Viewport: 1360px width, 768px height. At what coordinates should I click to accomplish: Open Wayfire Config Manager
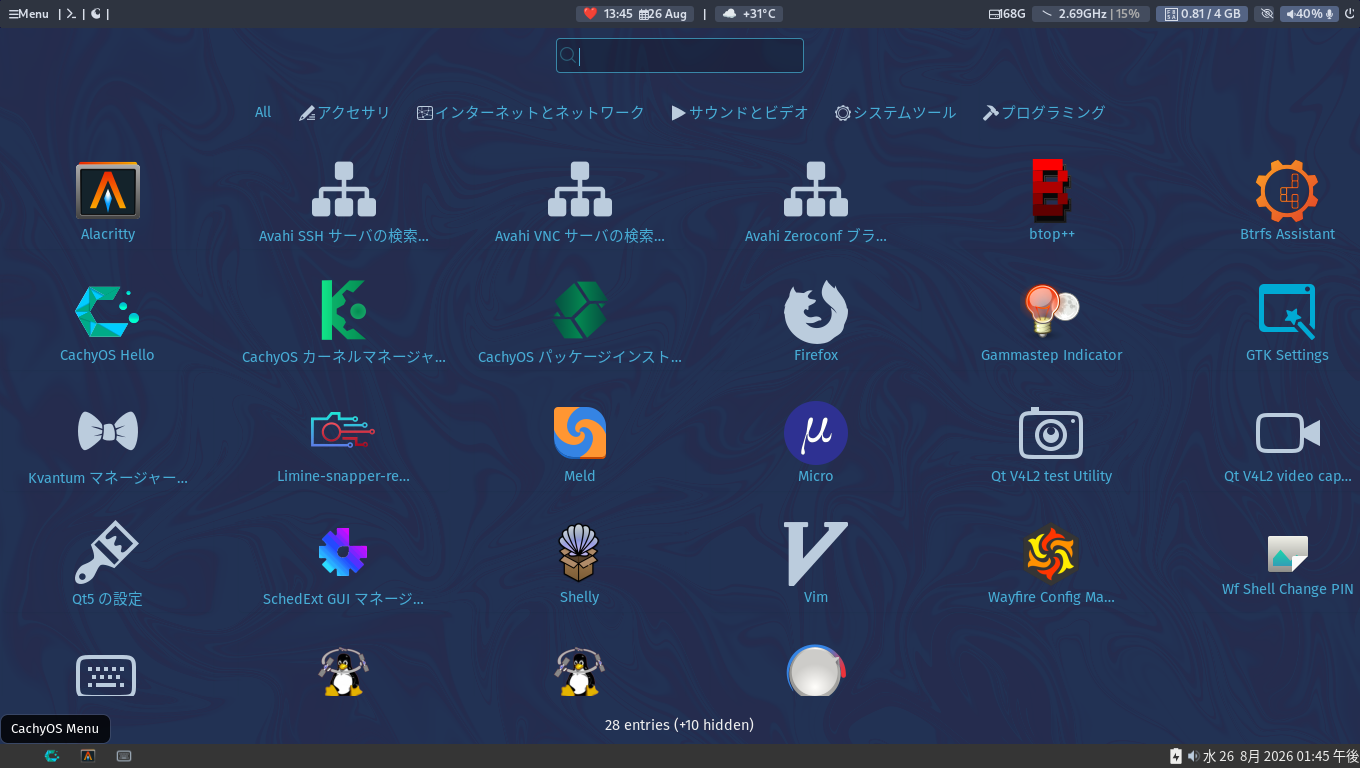(1052, 565)
